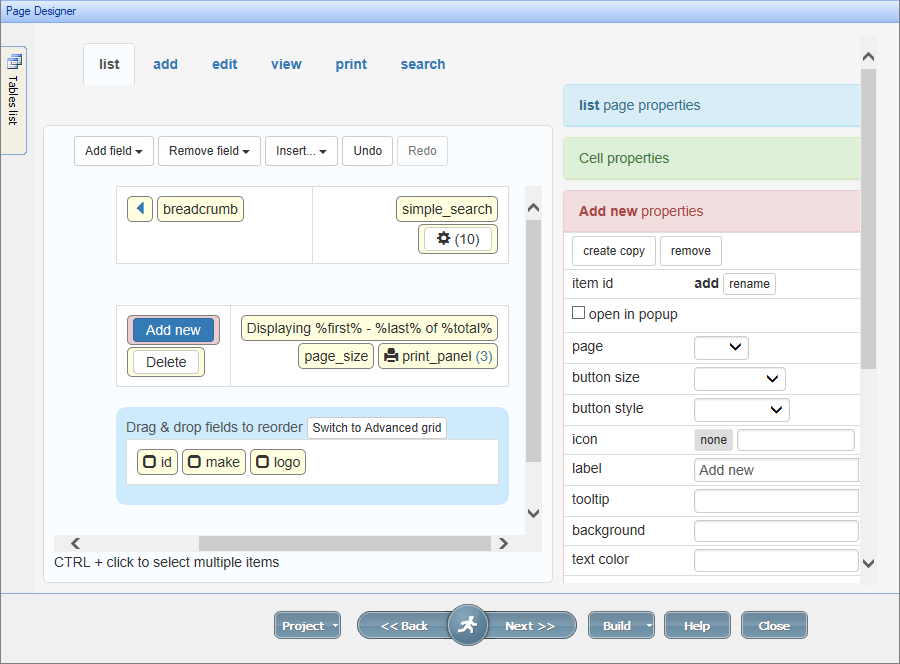Viewport: 900px width, 664px height.
Task: Select the logo field item
Action: 277,462
